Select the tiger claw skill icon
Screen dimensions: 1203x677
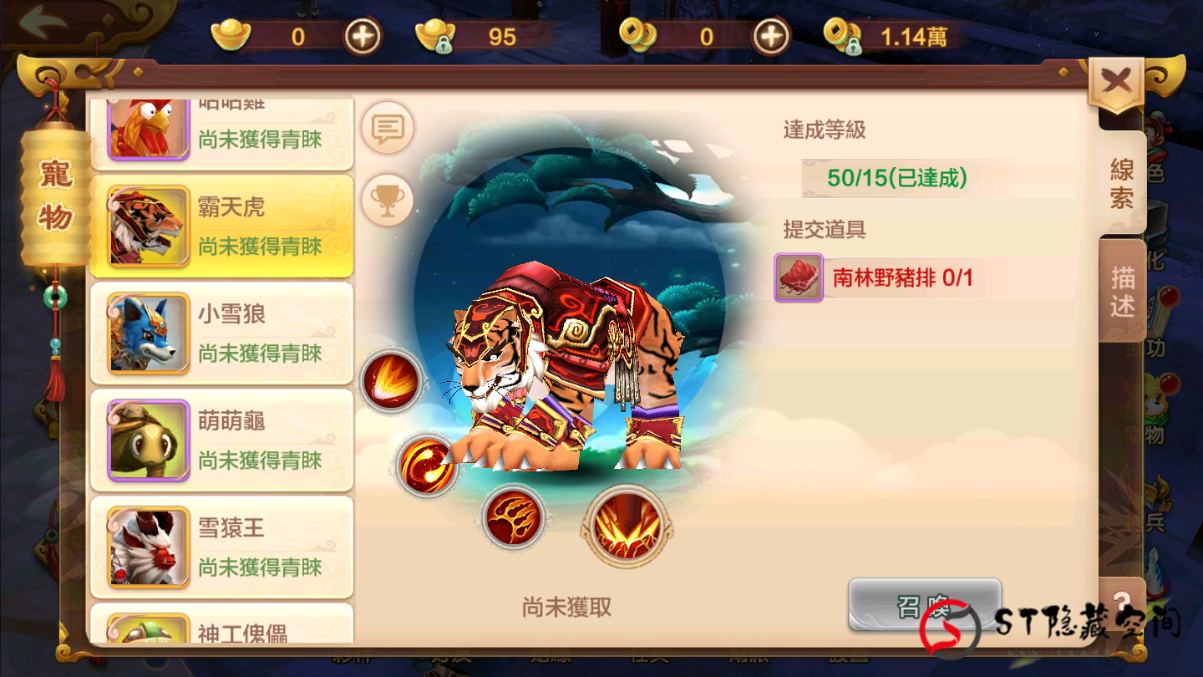[513, 519]
